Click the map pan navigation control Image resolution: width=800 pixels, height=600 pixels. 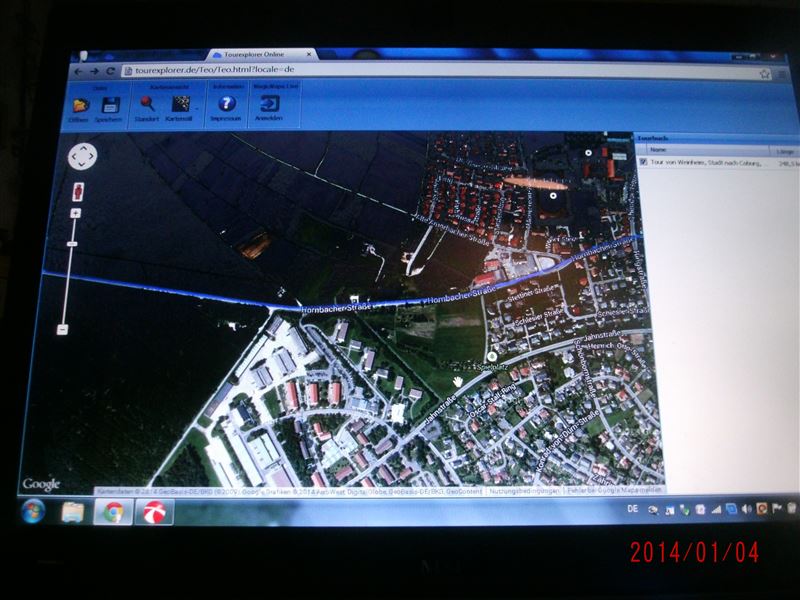(82, 156)
